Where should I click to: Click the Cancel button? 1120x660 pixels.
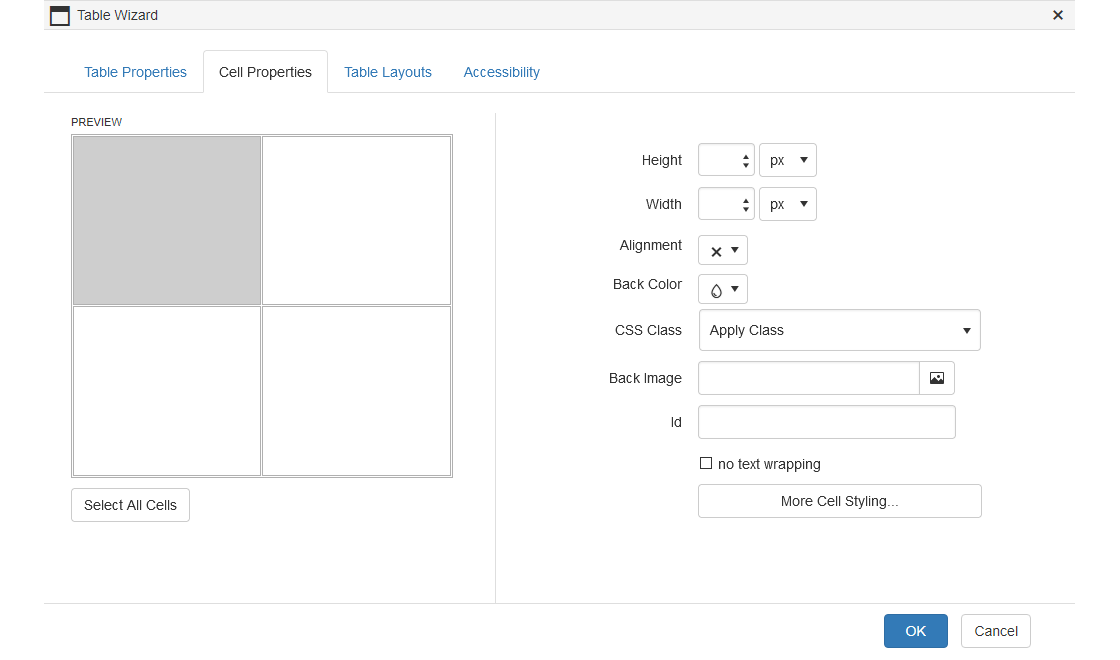coord(996,631)
